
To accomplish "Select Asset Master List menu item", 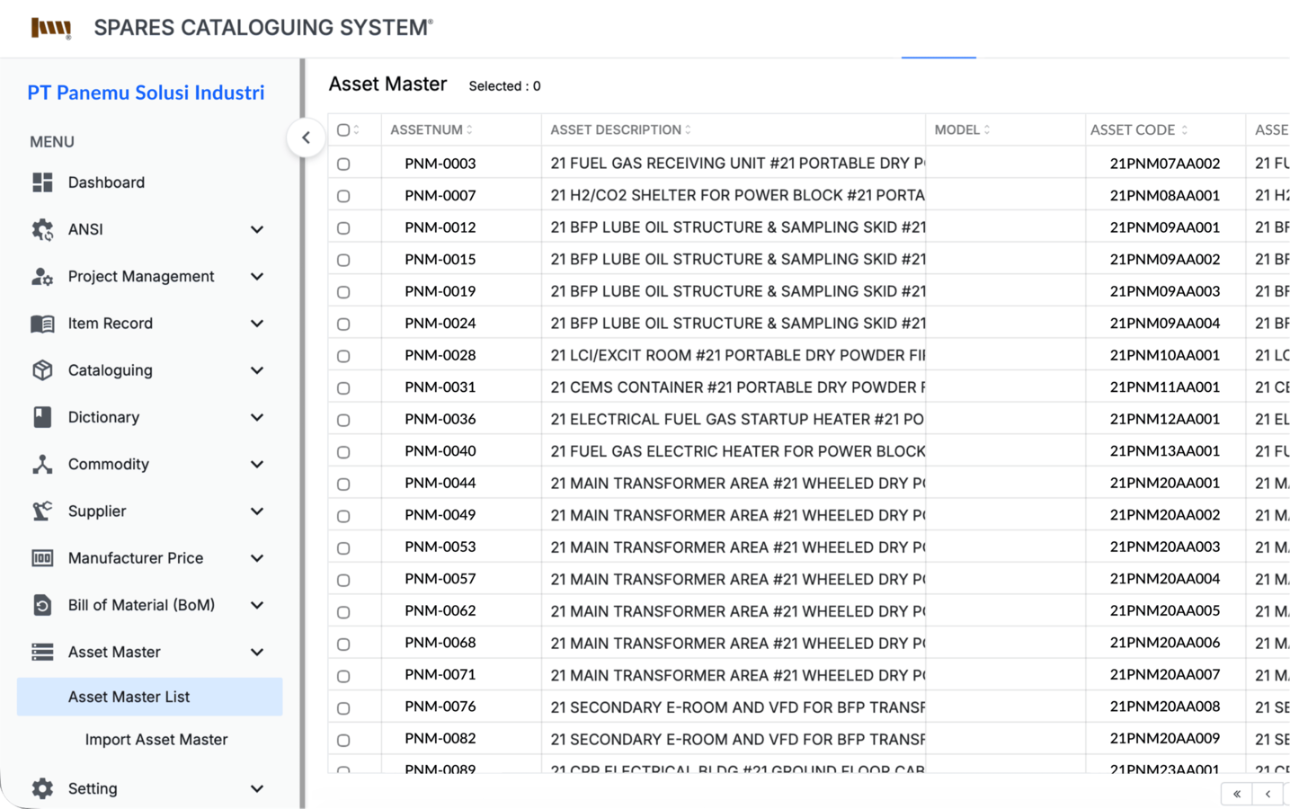I will 129,697.
